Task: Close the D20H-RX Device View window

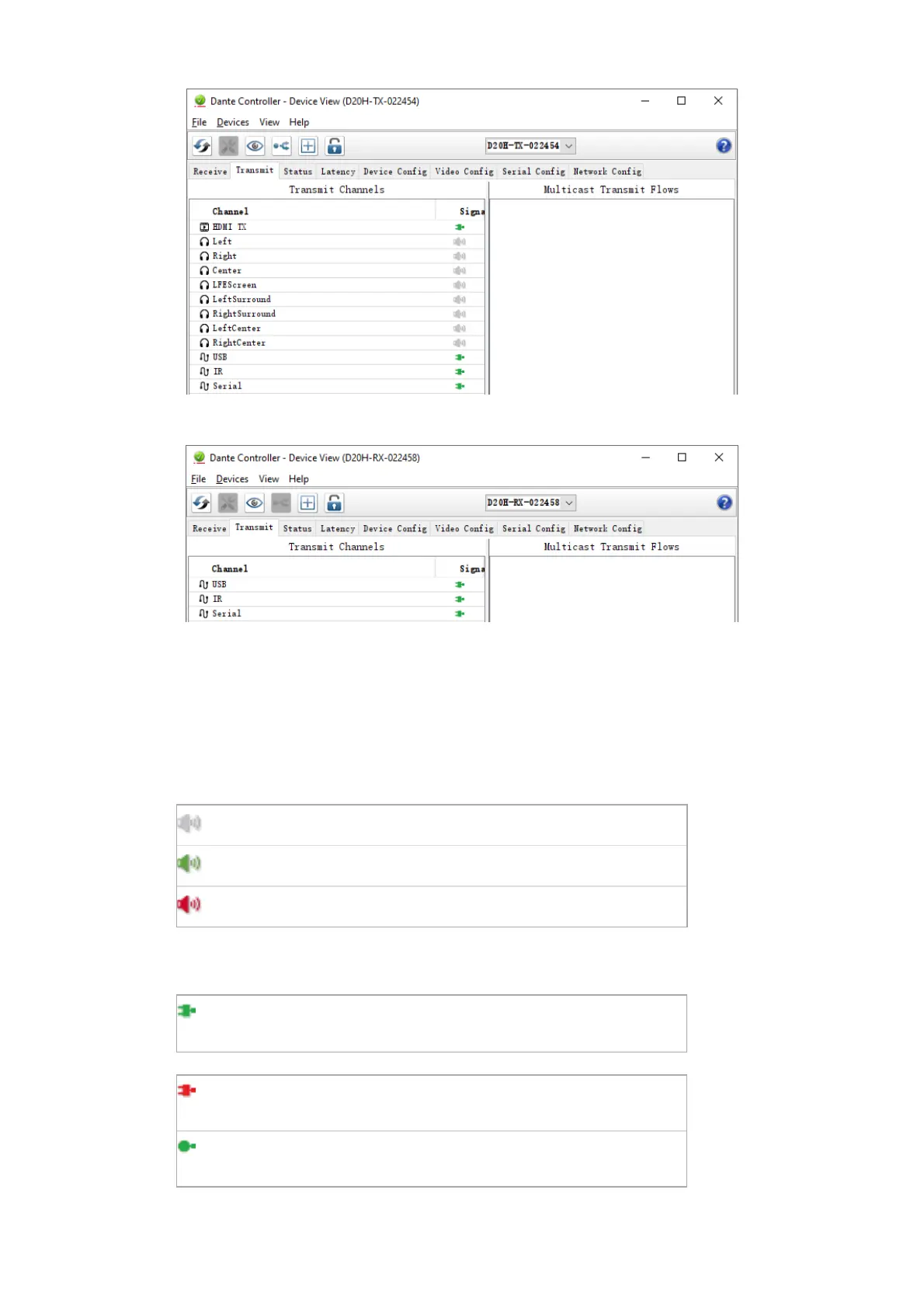Action: 719,457
